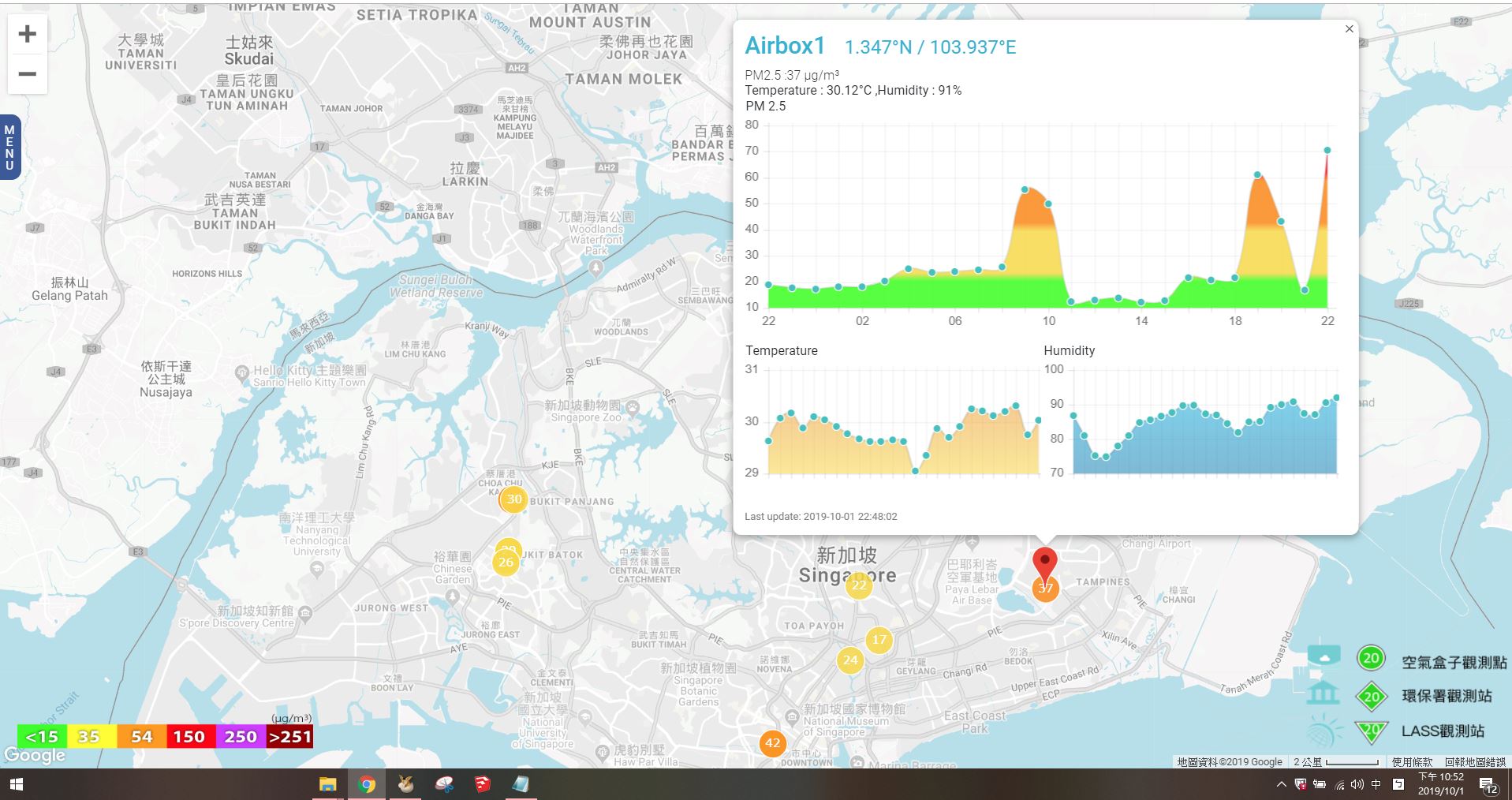Click the dark red >251 legend swatch
The image size is (1512, 800).
tap(289, 737)
